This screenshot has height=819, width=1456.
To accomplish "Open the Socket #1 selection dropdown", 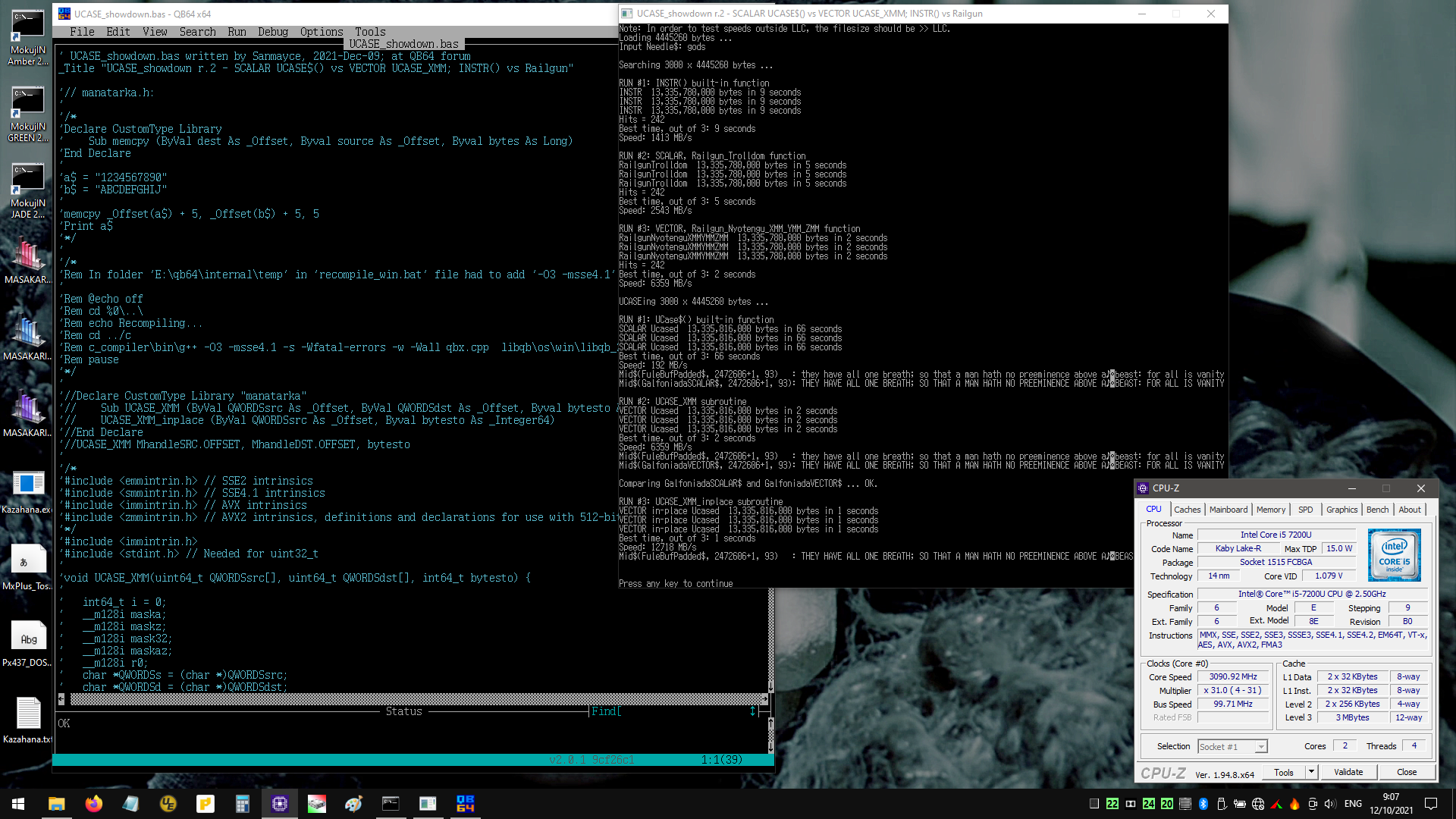I will click(x=1232, y=747).
